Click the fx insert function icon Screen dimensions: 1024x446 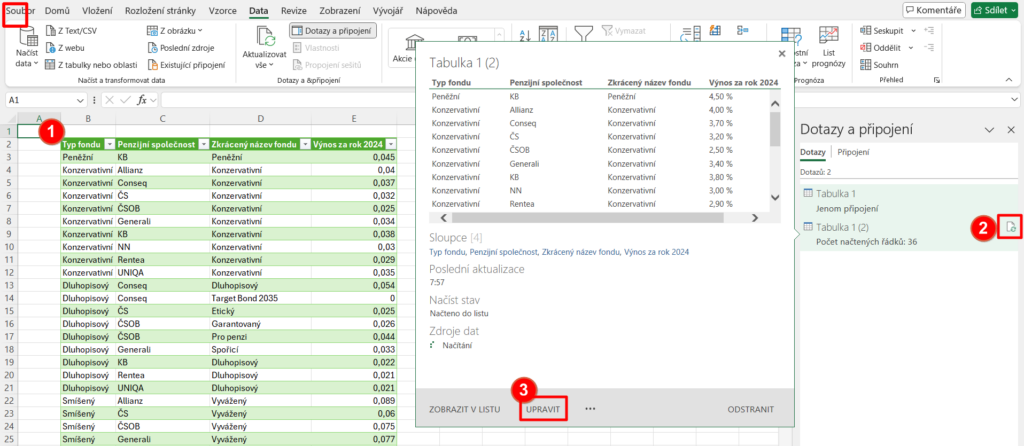(x=142, y=101)
